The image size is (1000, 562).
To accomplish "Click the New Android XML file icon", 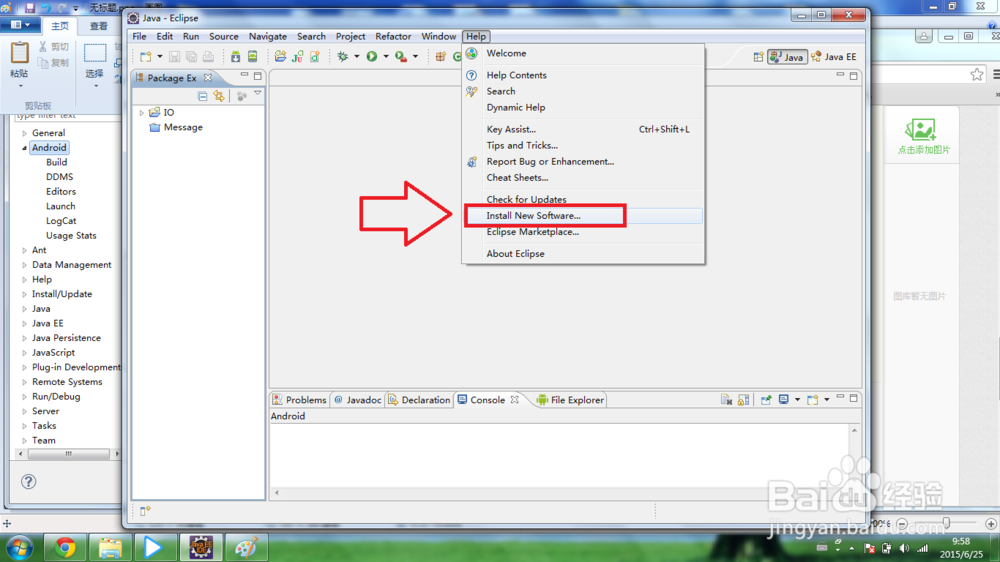I will click(314, 57).
